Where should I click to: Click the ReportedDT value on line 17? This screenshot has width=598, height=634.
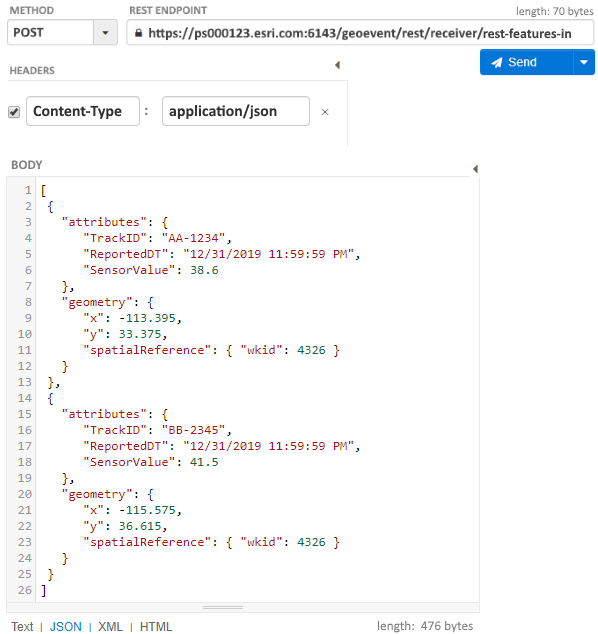click(x=268, y=446)
